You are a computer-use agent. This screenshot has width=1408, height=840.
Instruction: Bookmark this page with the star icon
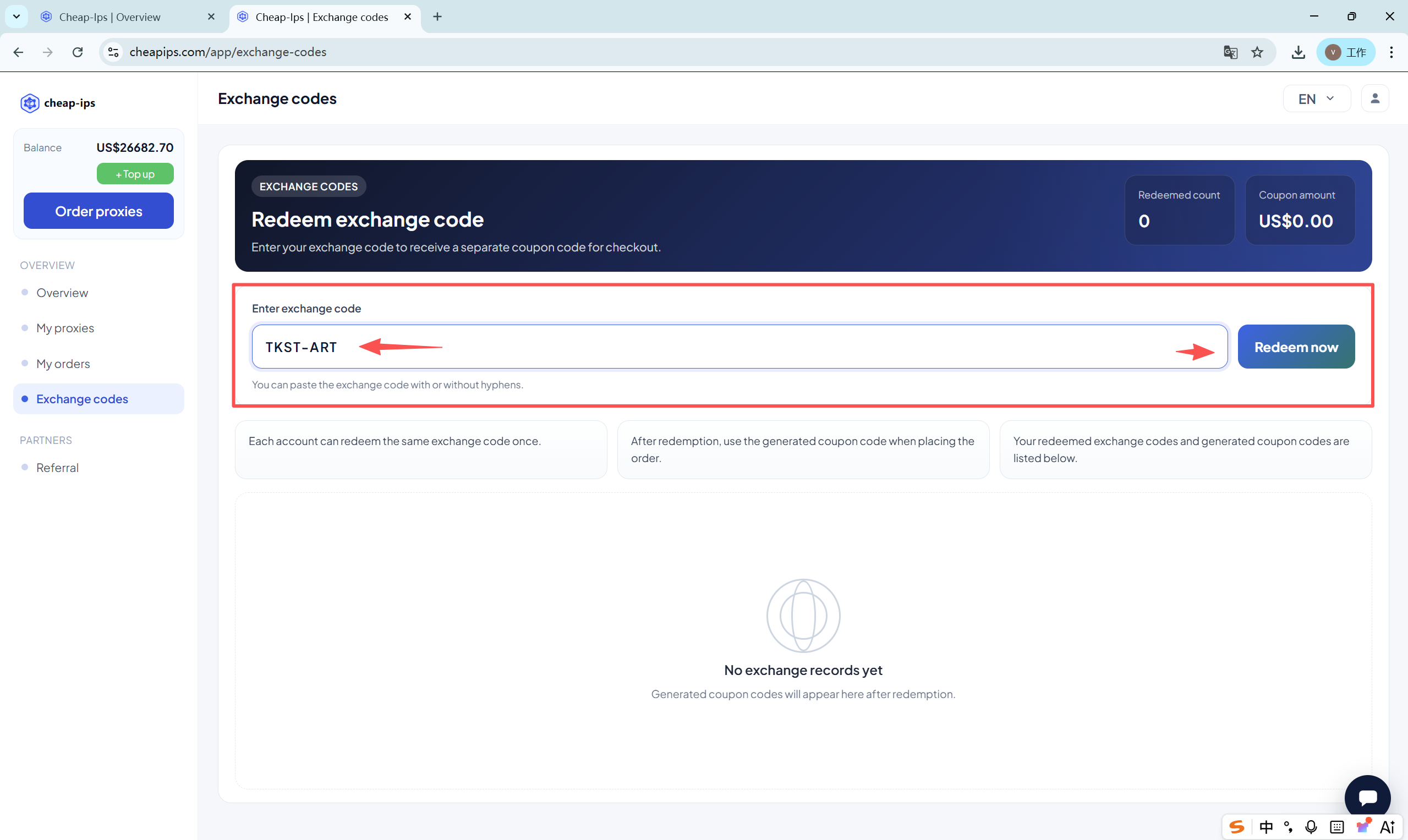point(1257,52)
